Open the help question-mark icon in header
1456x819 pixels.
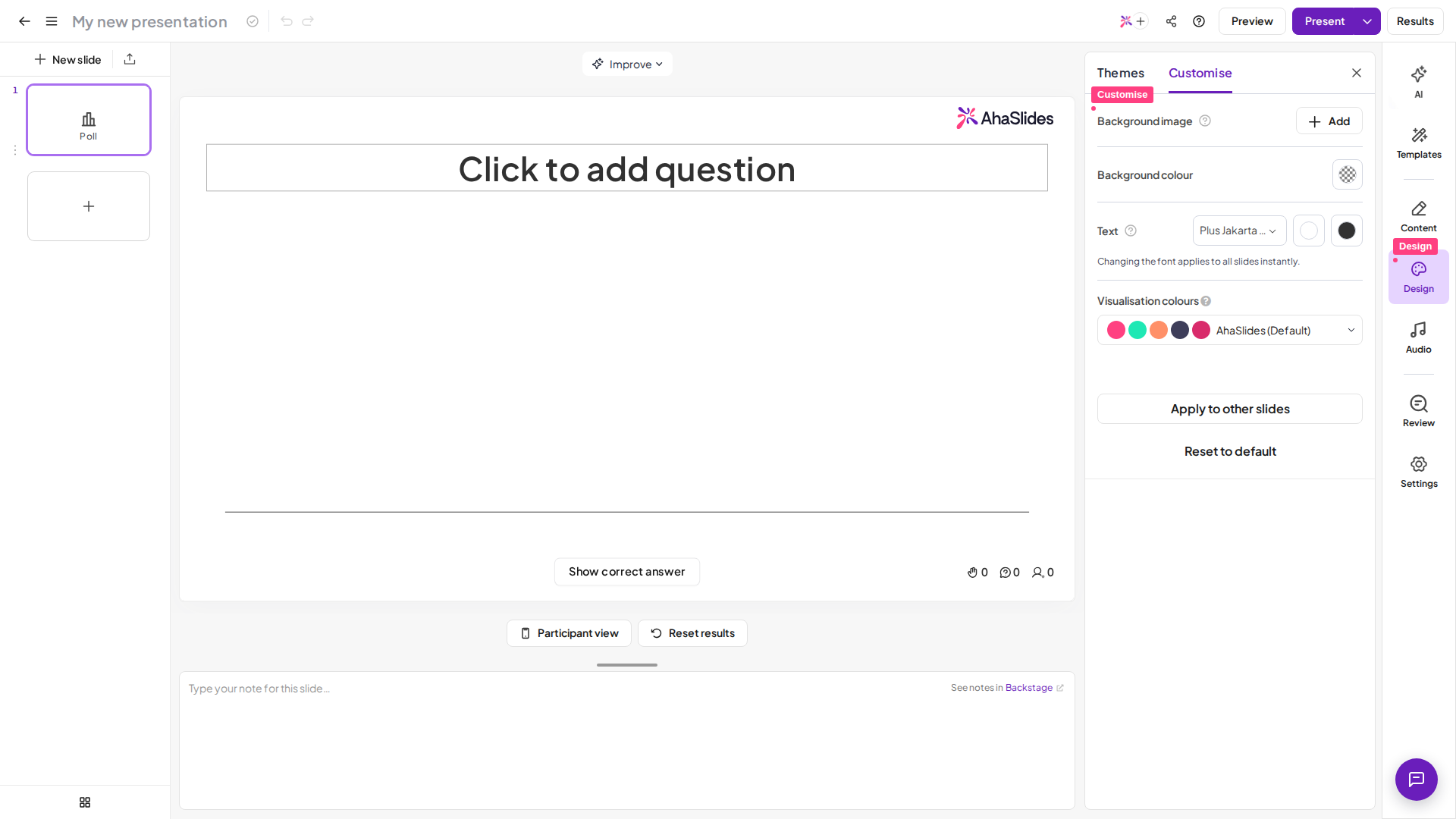pos(1199,21)
